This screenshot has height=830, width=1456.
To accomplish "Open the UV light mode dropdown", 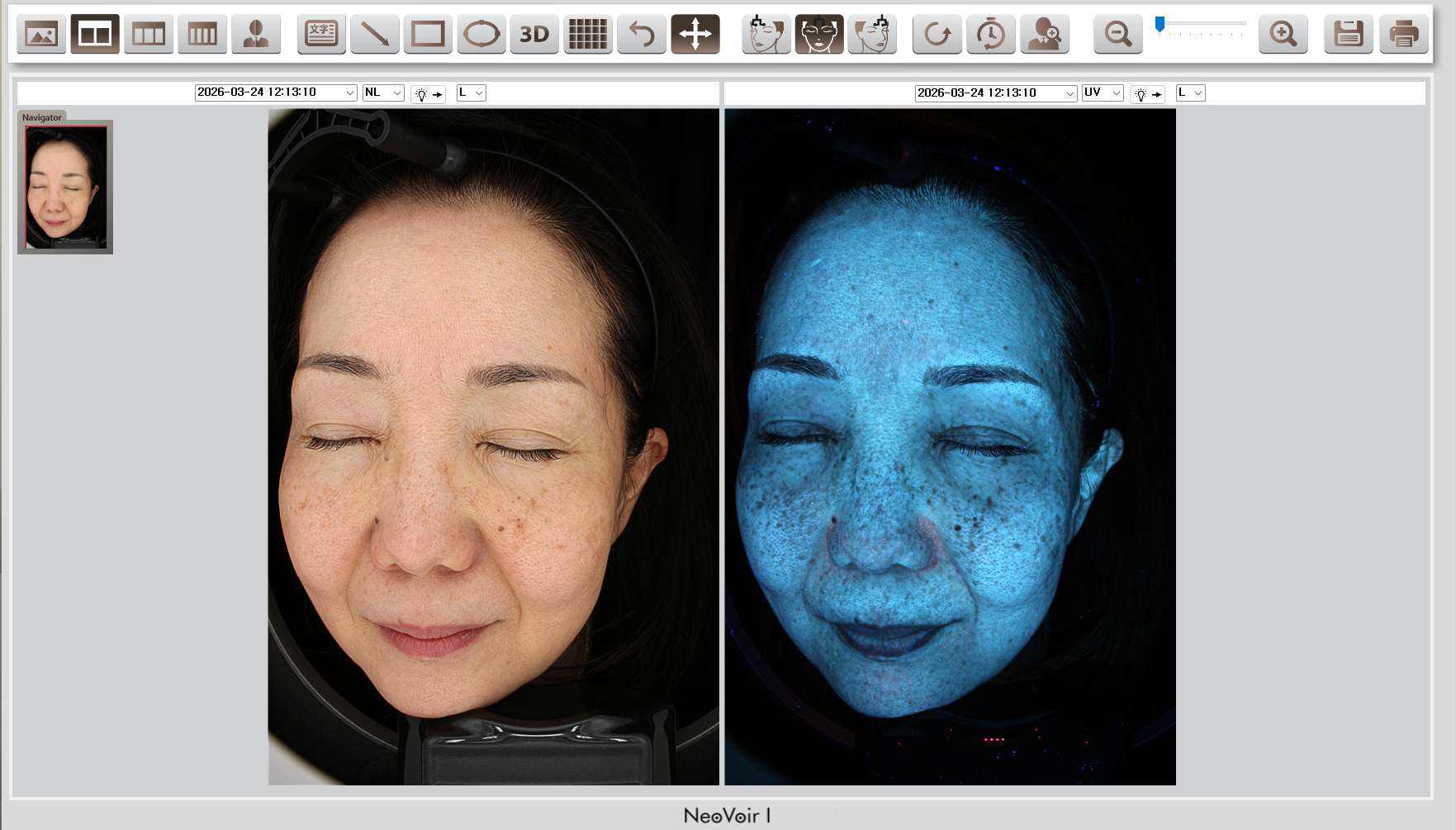I will pyautogui.click(x=1103, y=92).
